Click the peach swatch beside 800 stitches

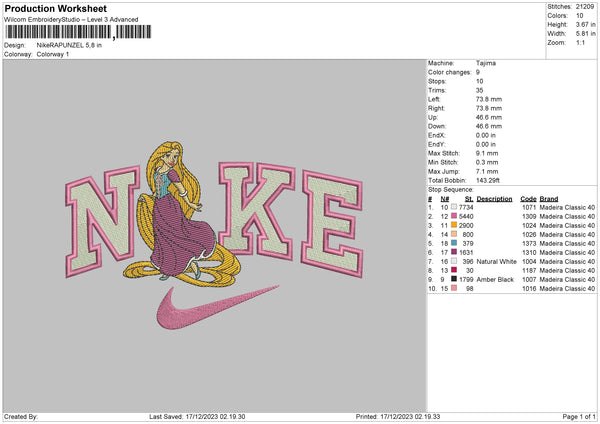click(x=454, y=234)
